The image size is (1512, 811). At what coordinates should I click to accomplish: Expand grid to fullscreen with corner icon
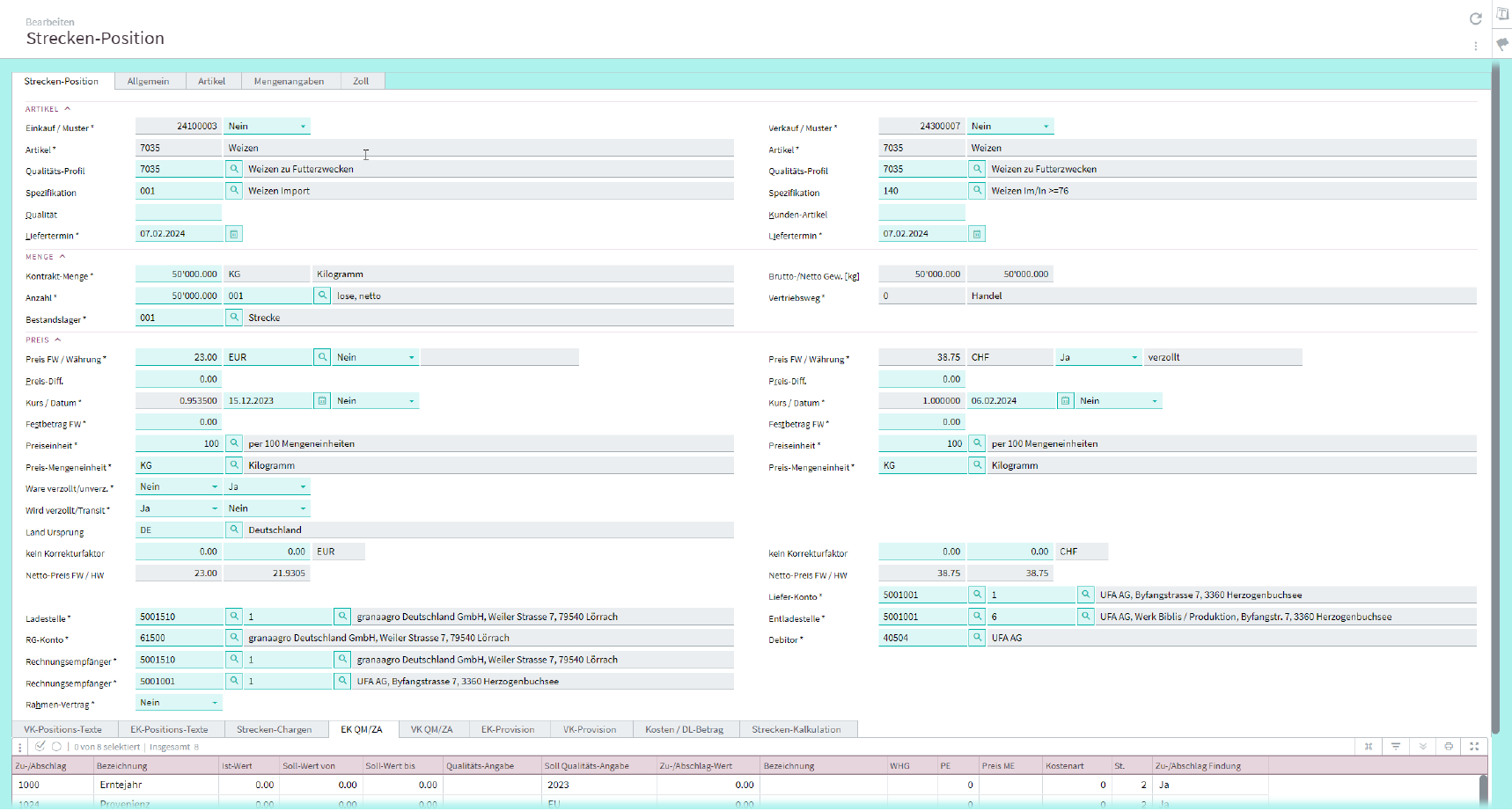[1474, 747]
